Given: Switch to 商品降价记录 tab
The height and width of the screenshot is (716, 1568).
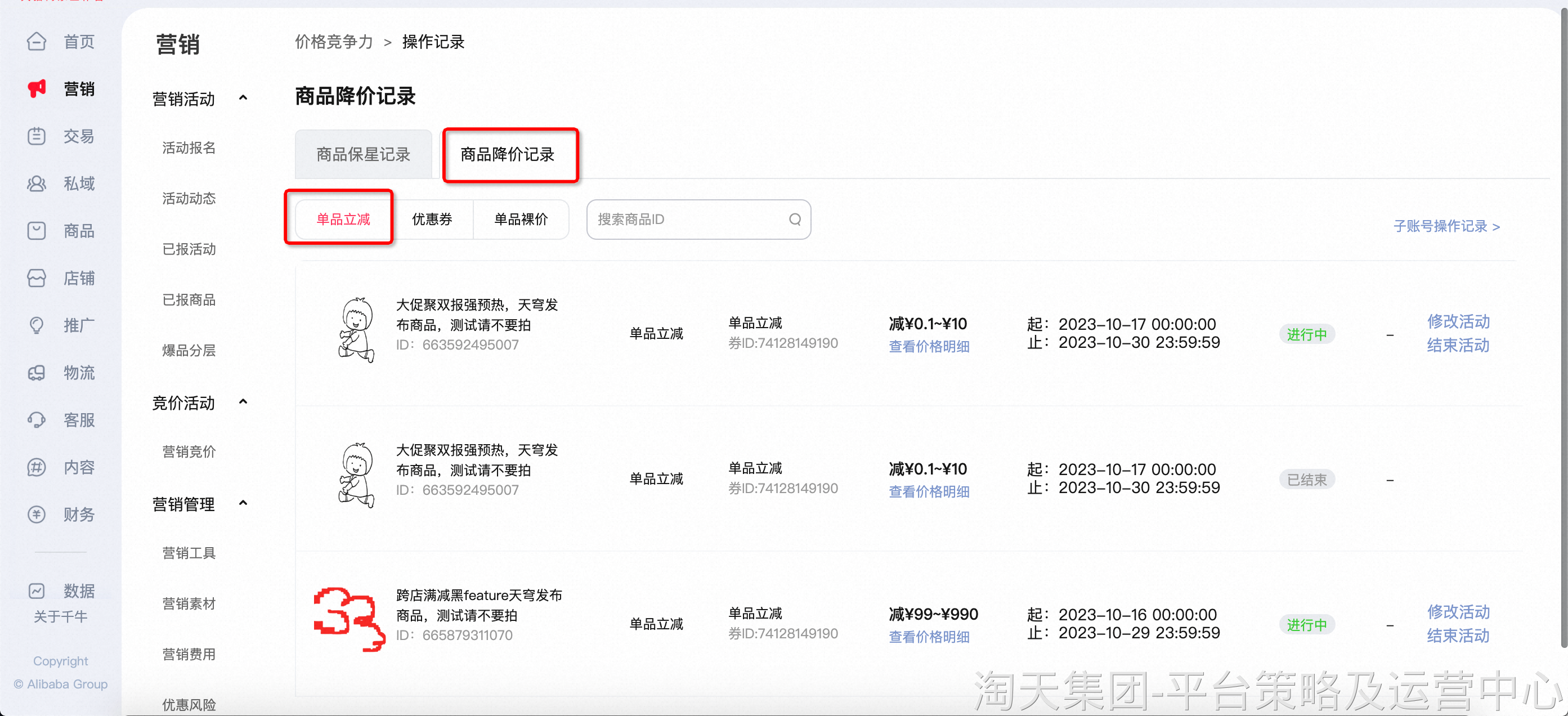Looking at the screenshot, I should [x=508, y=154].
